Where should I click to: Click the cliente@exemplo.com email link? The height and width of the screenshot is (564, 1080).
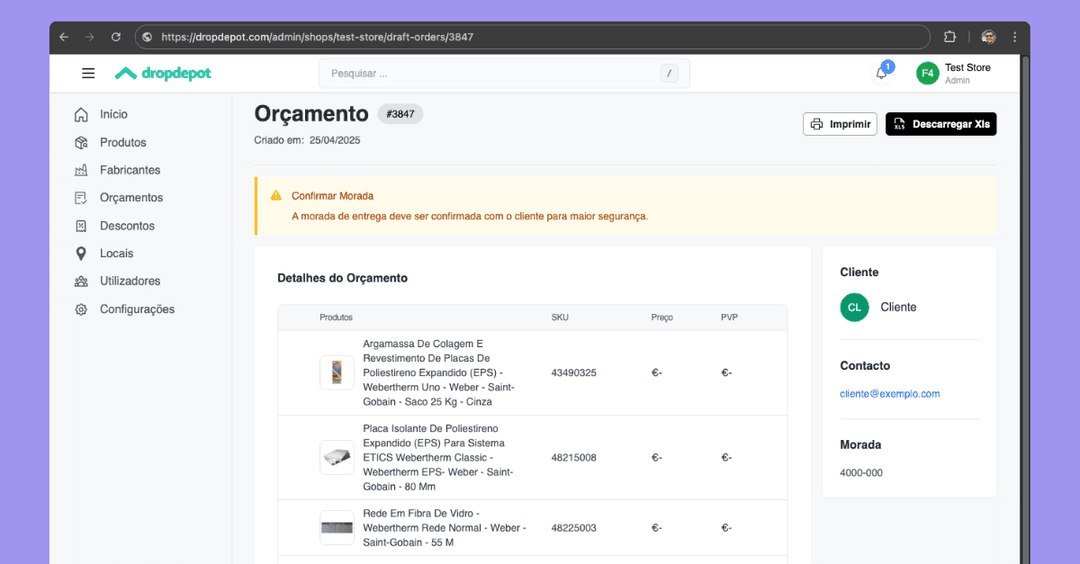coord(889,394)
